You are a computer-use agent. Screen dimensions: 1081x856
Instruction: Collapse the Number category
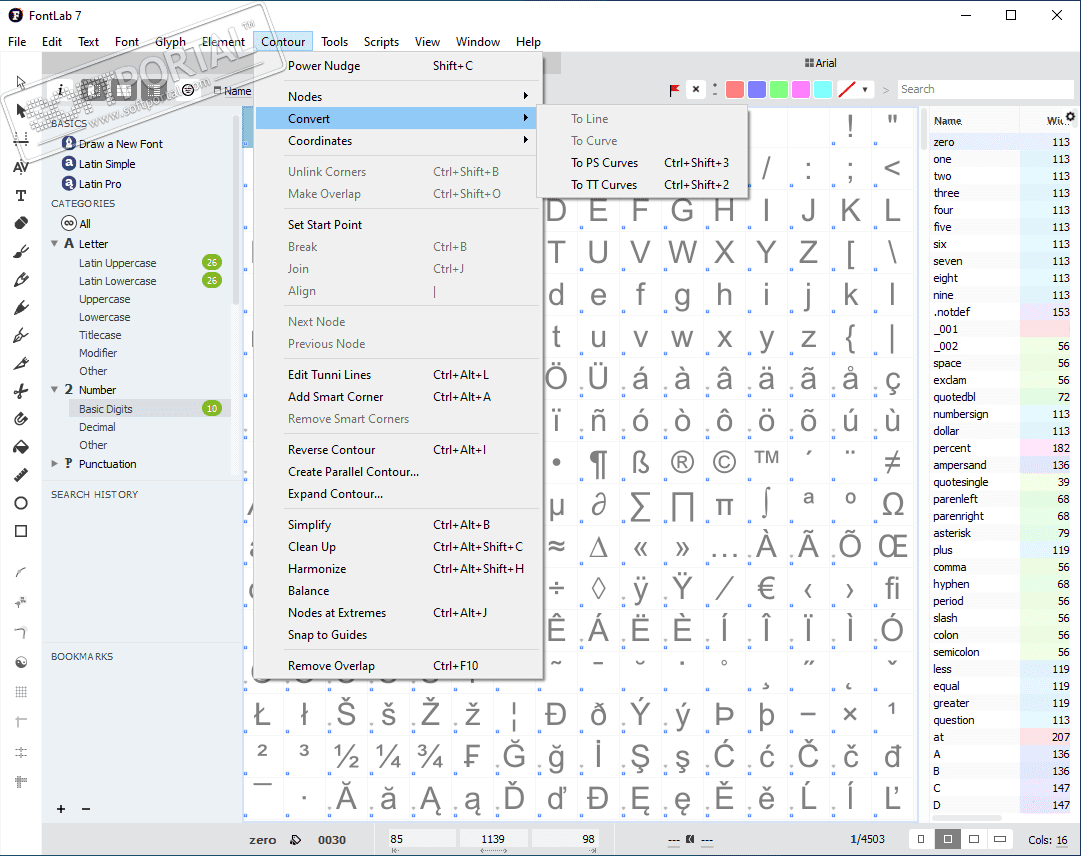[54, 390]
